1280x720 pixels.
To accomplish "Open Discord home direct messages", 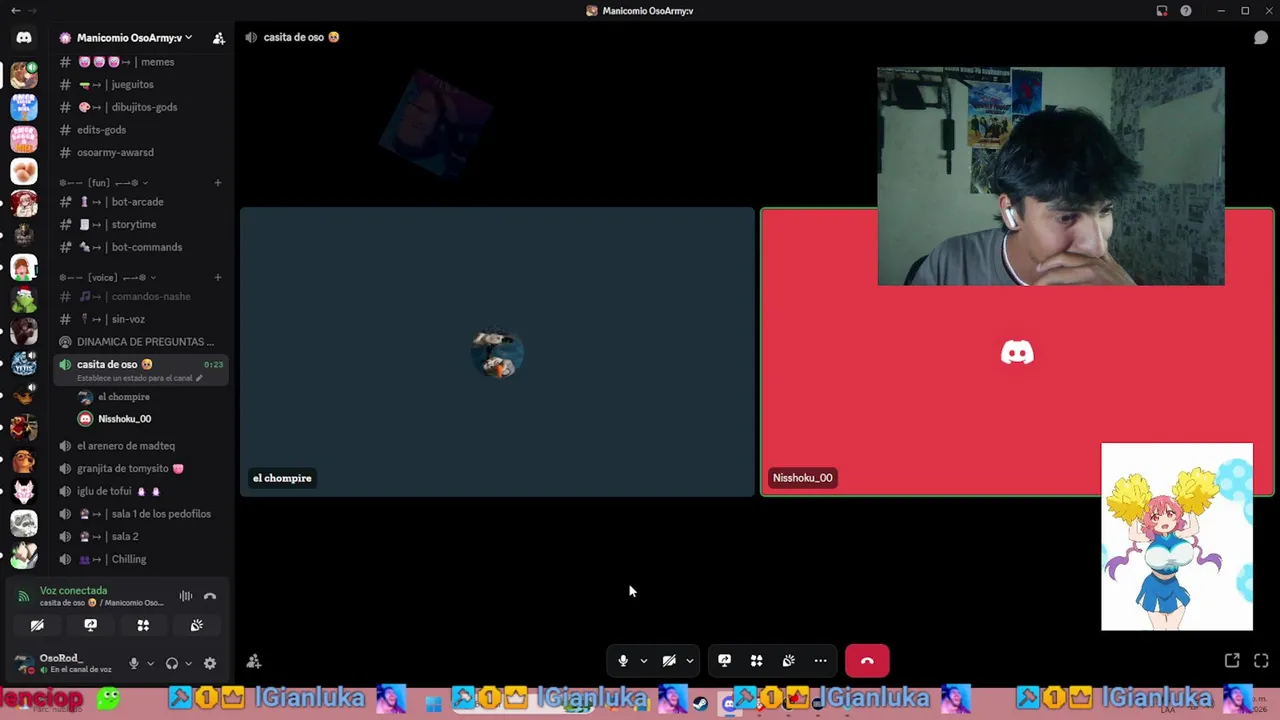I will tap(24, 37).
